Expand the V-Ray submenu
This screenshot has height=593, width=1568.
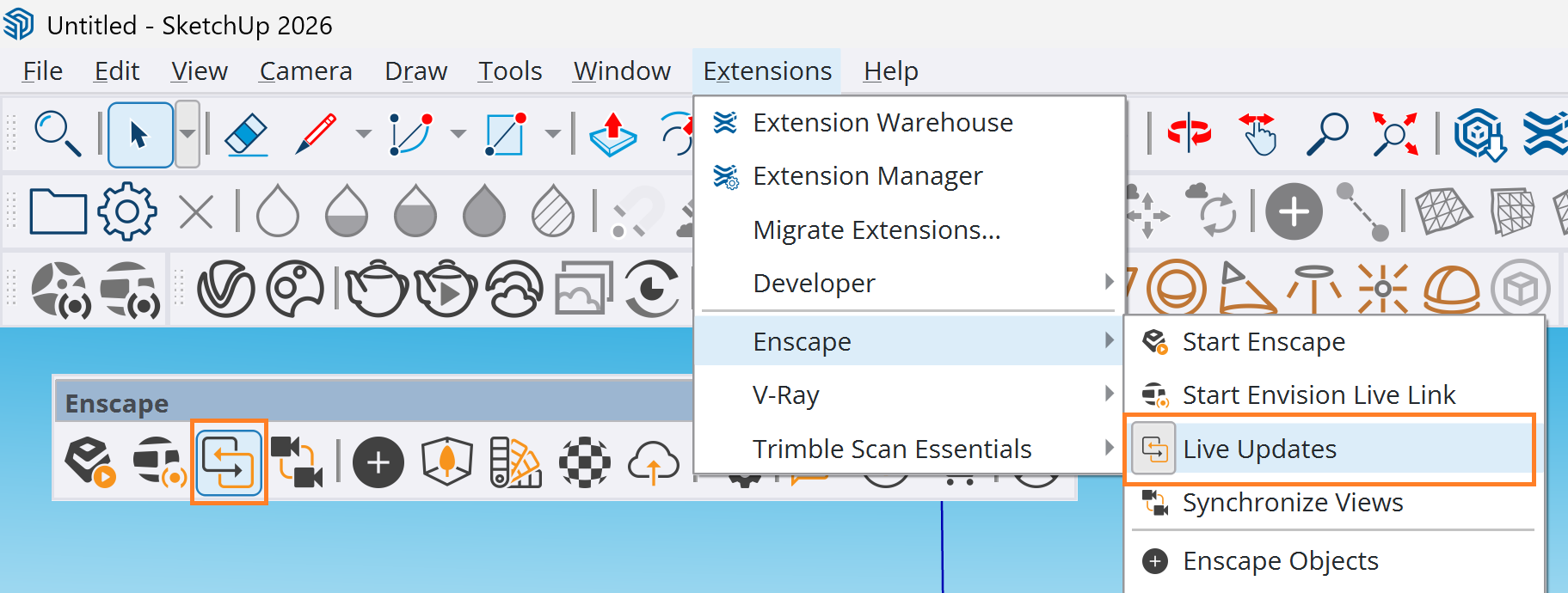[x=910, y=395]
